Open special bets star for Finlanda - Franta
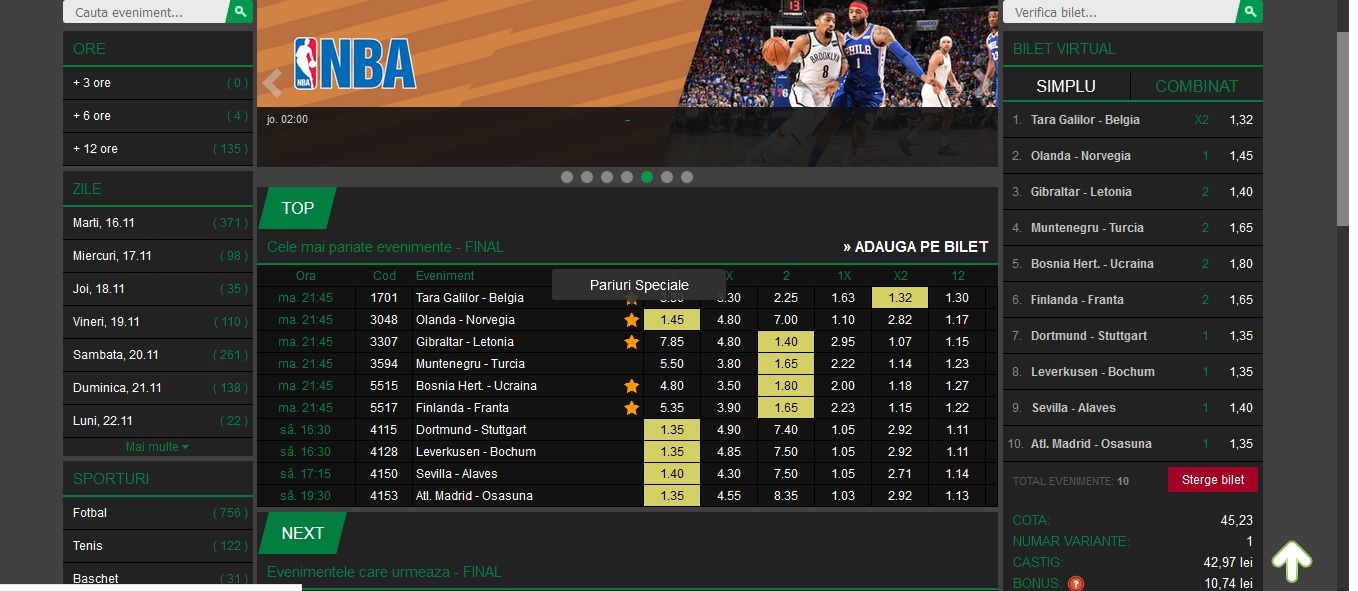 (x=632, y=408)
